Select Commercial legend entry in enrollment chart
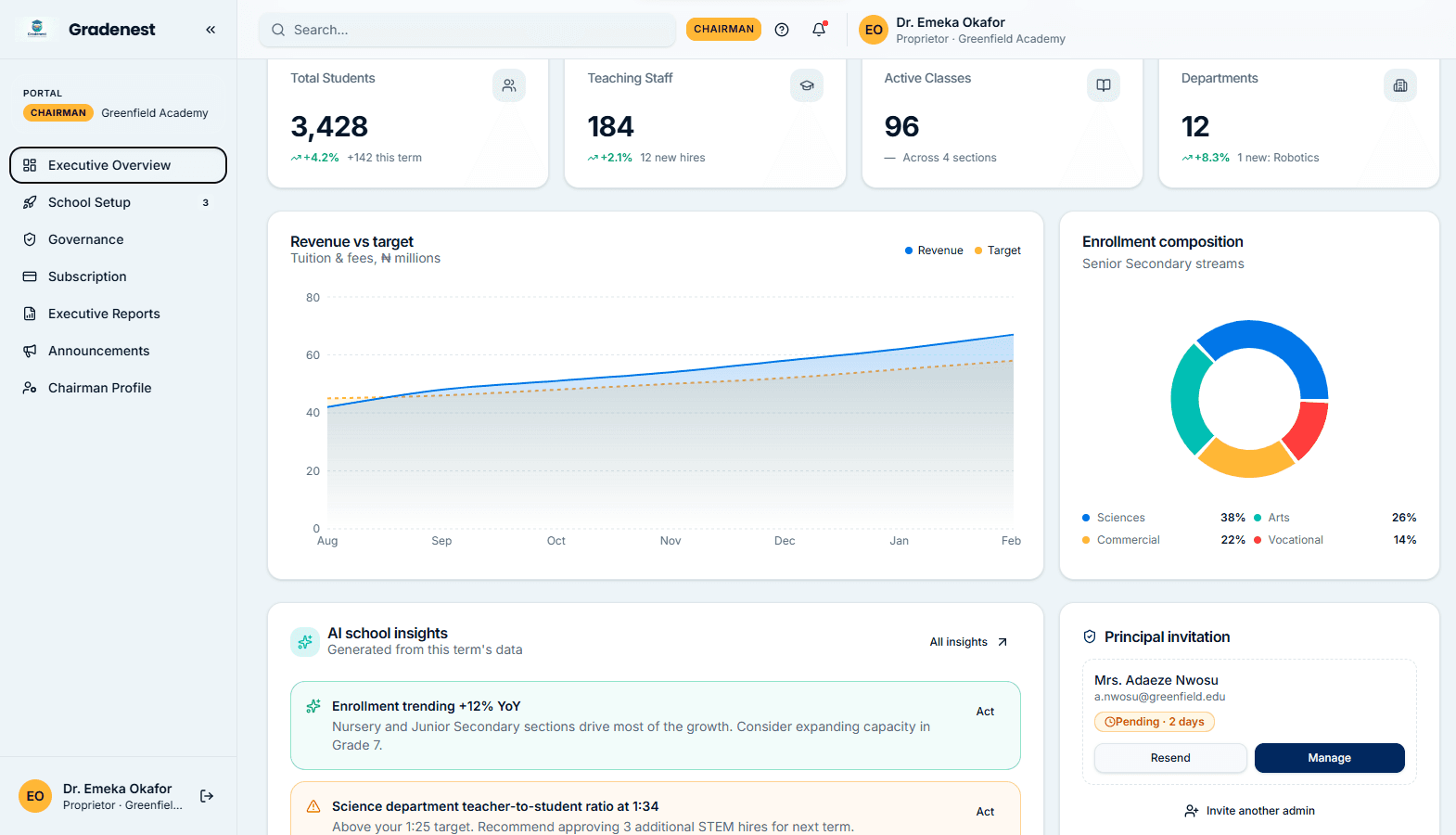The image size is (1456, 835). [x=1164, y=540]
